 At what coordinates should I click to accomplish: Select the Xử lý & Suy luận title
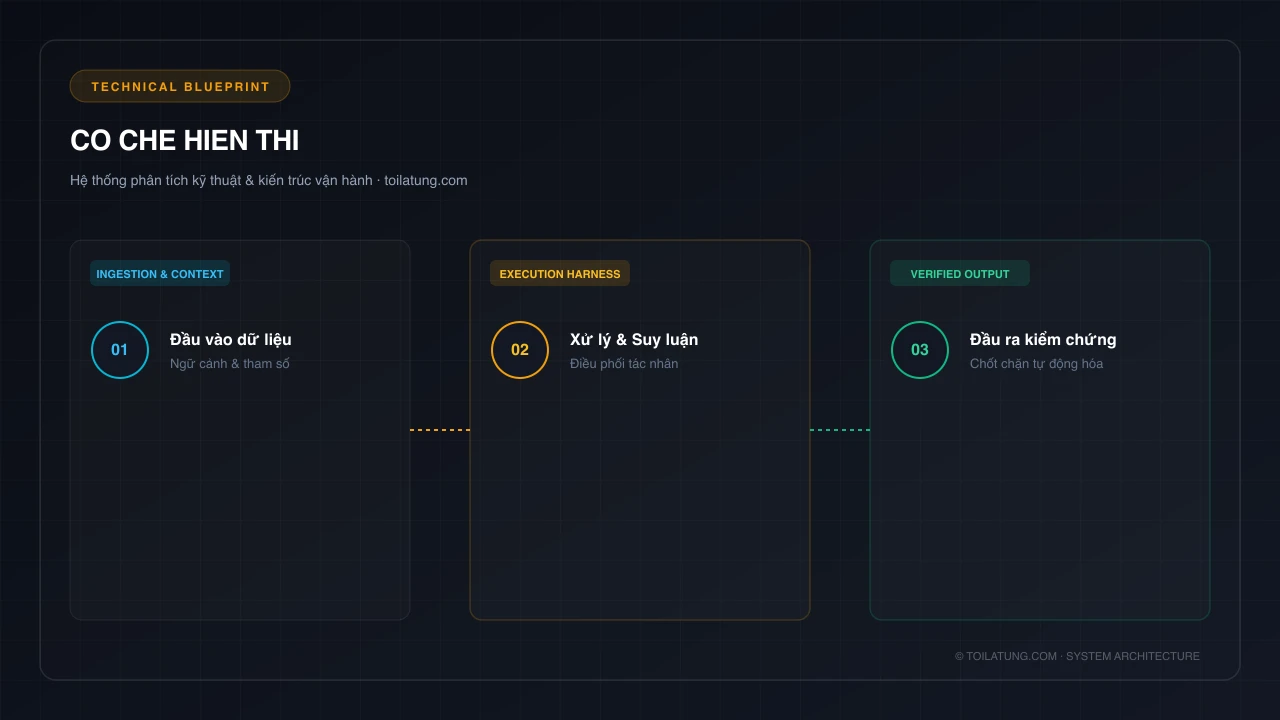tap(634, 339)
